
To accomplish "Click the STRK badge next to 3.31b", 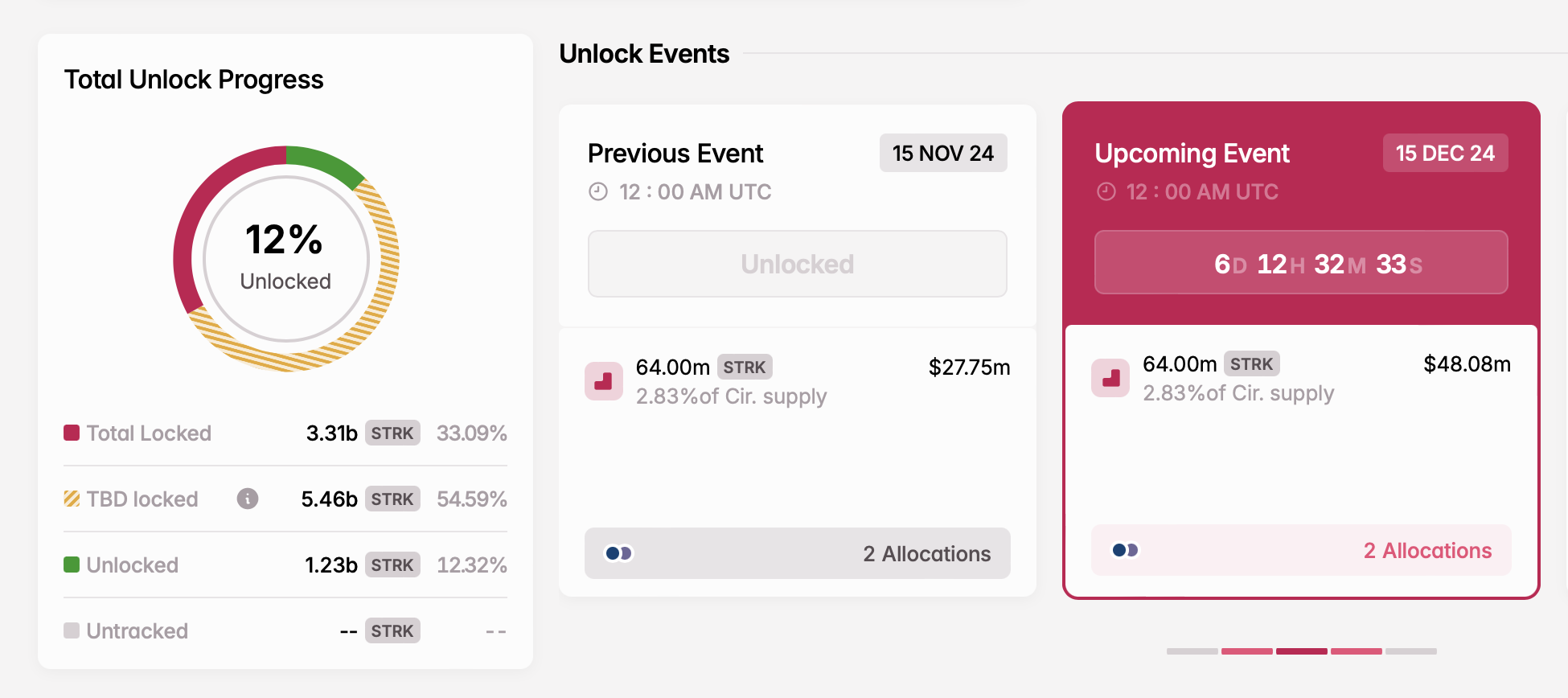I will click(x=392, y=433).
